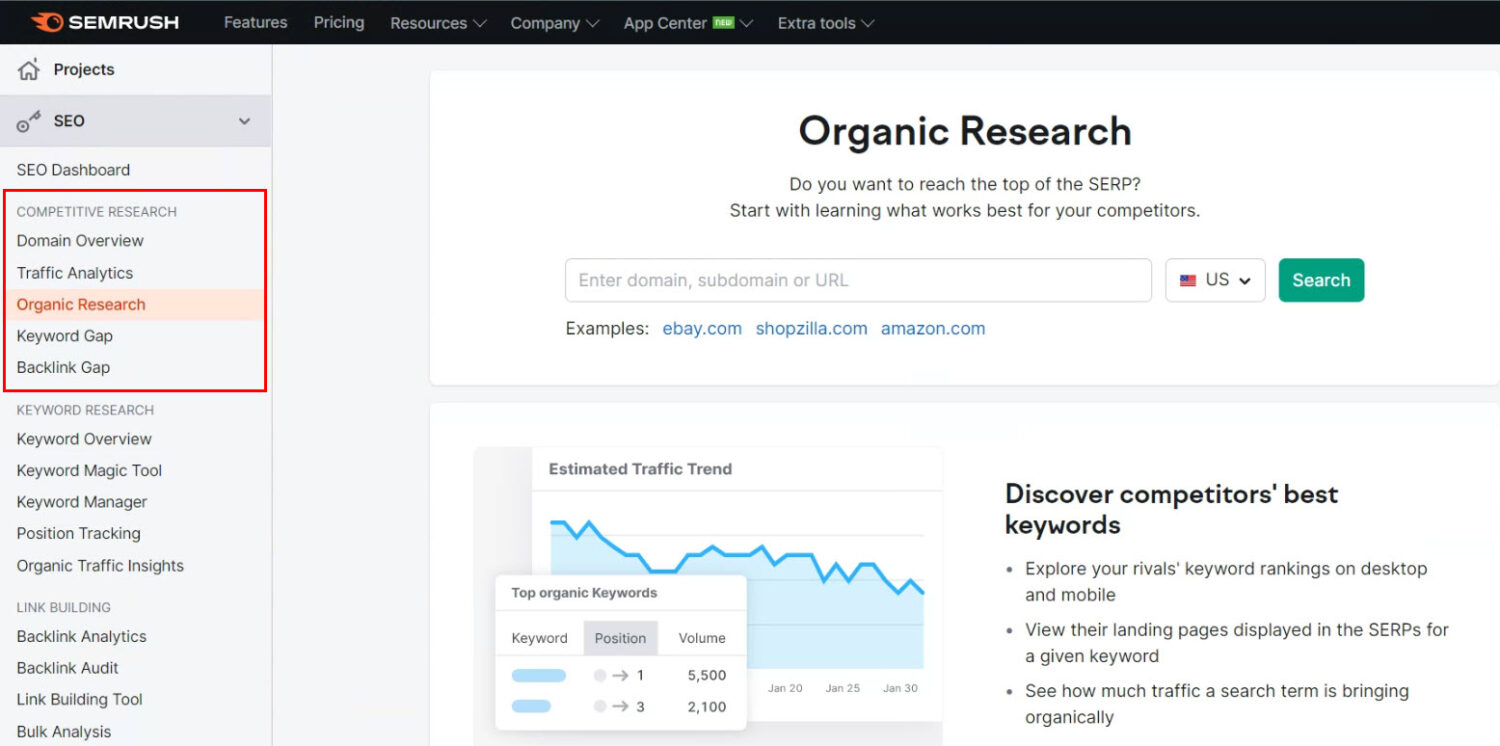The height and width of the screenshot is (746, 1500).
Task: Open the Extra tools dropdown
Action: (826, 23)
